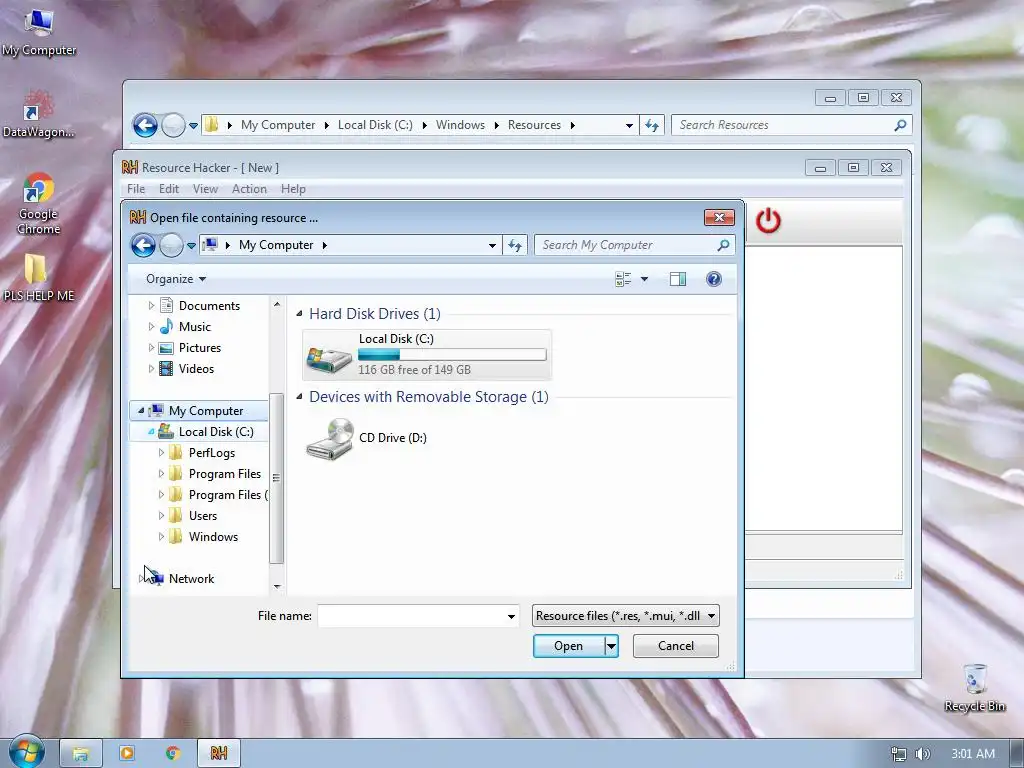Screen dimensions: 1024x768
Task: Expand the Windows folder arrow in the tree
Action: click(161, 537)
